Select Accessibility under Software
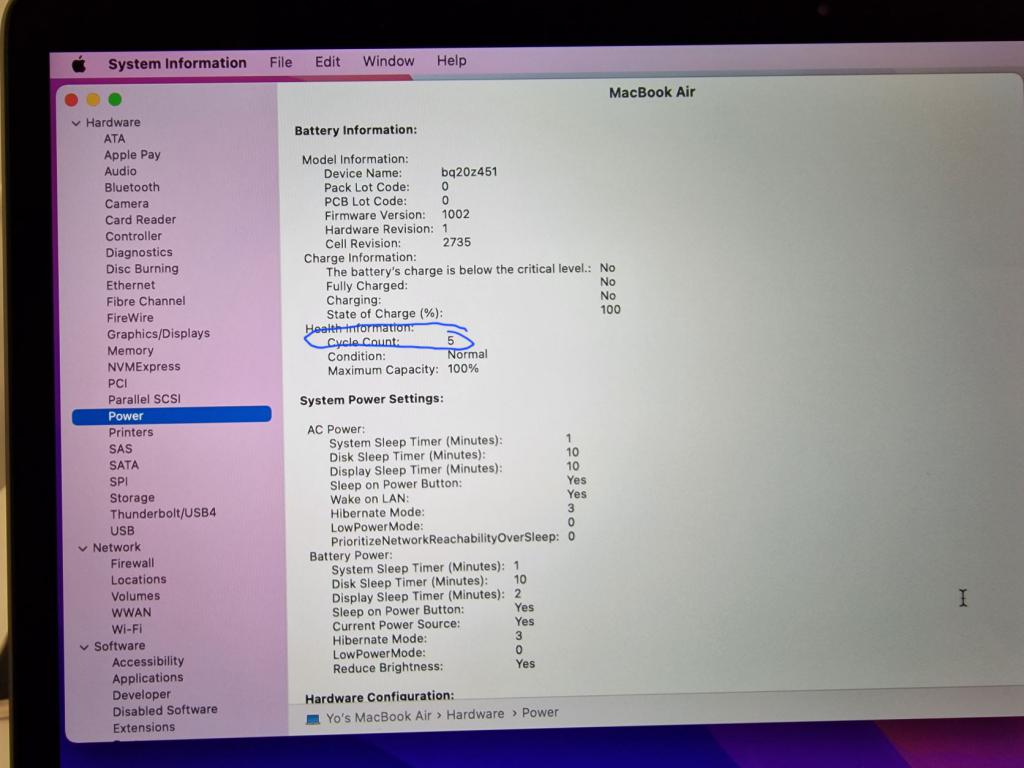The height and width of the screenshot is (768, 1024). (148, 662)
